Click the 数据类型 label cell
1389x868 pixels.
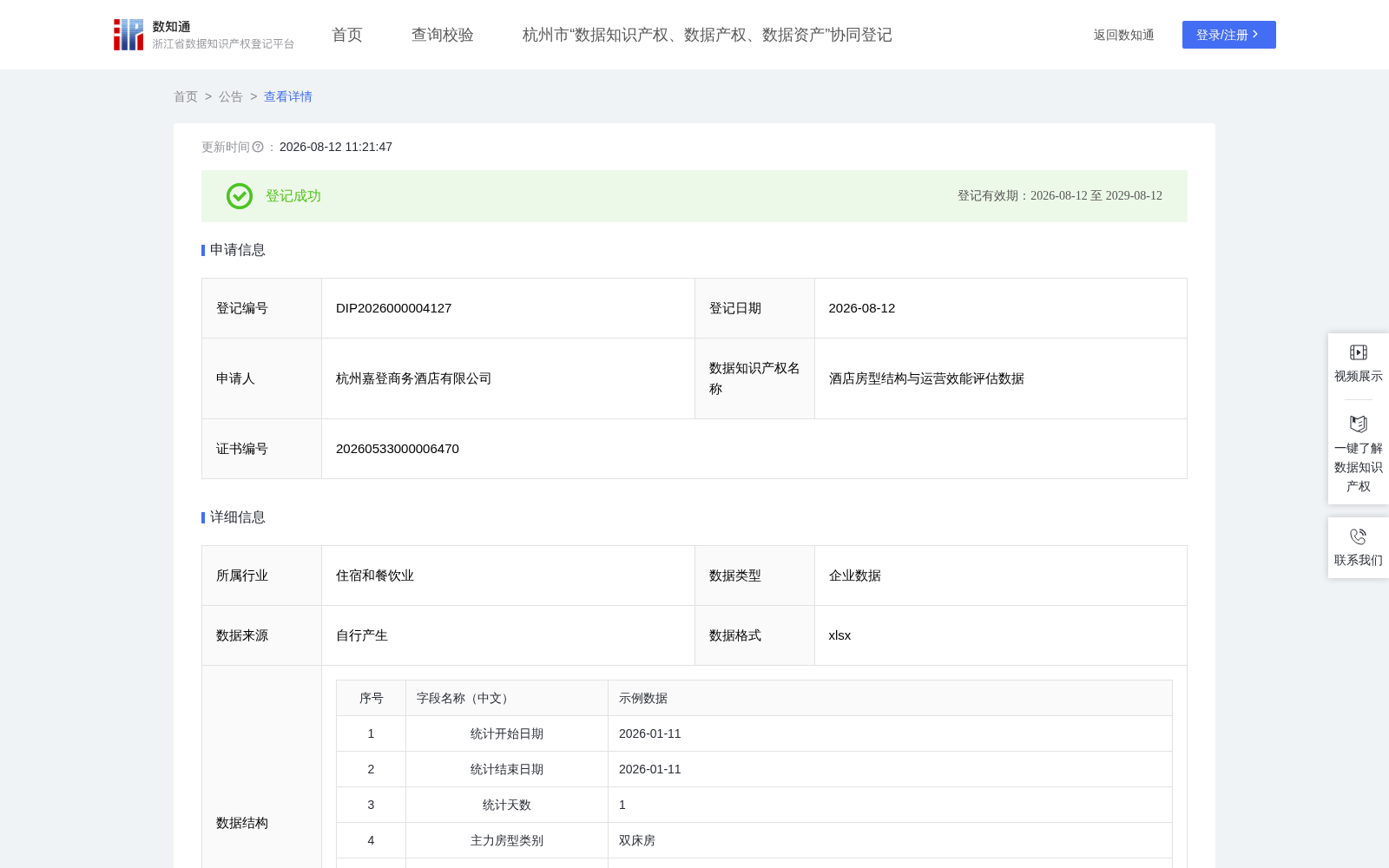(754, 575)
